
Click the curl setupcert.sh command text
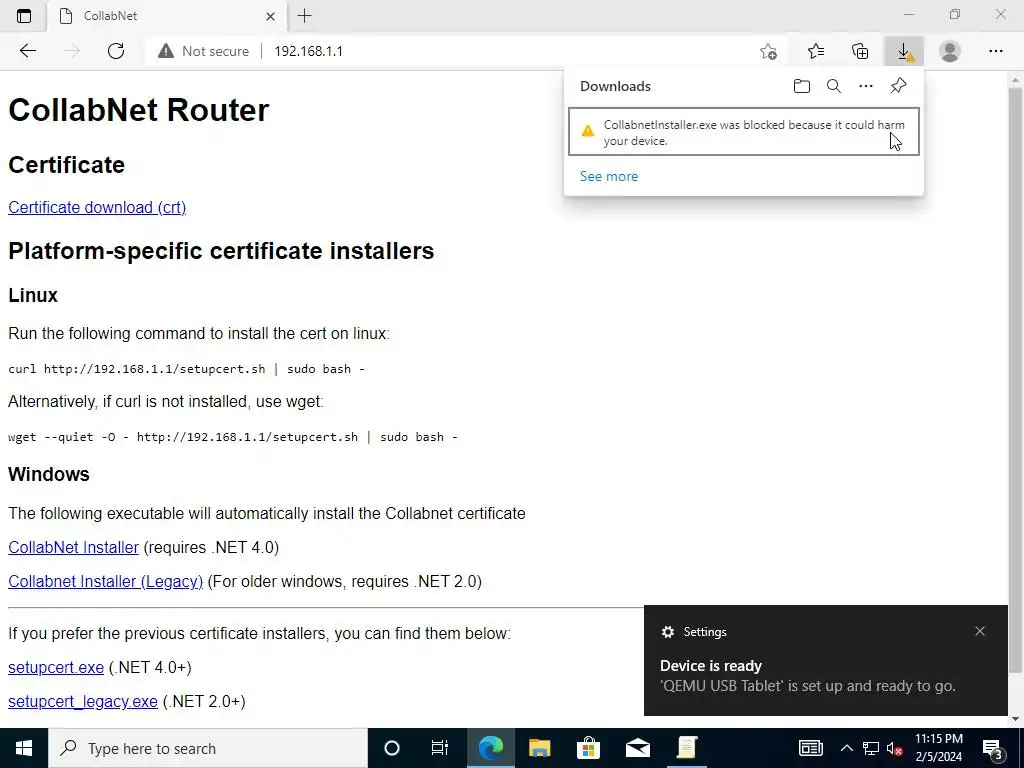[186, 369]
